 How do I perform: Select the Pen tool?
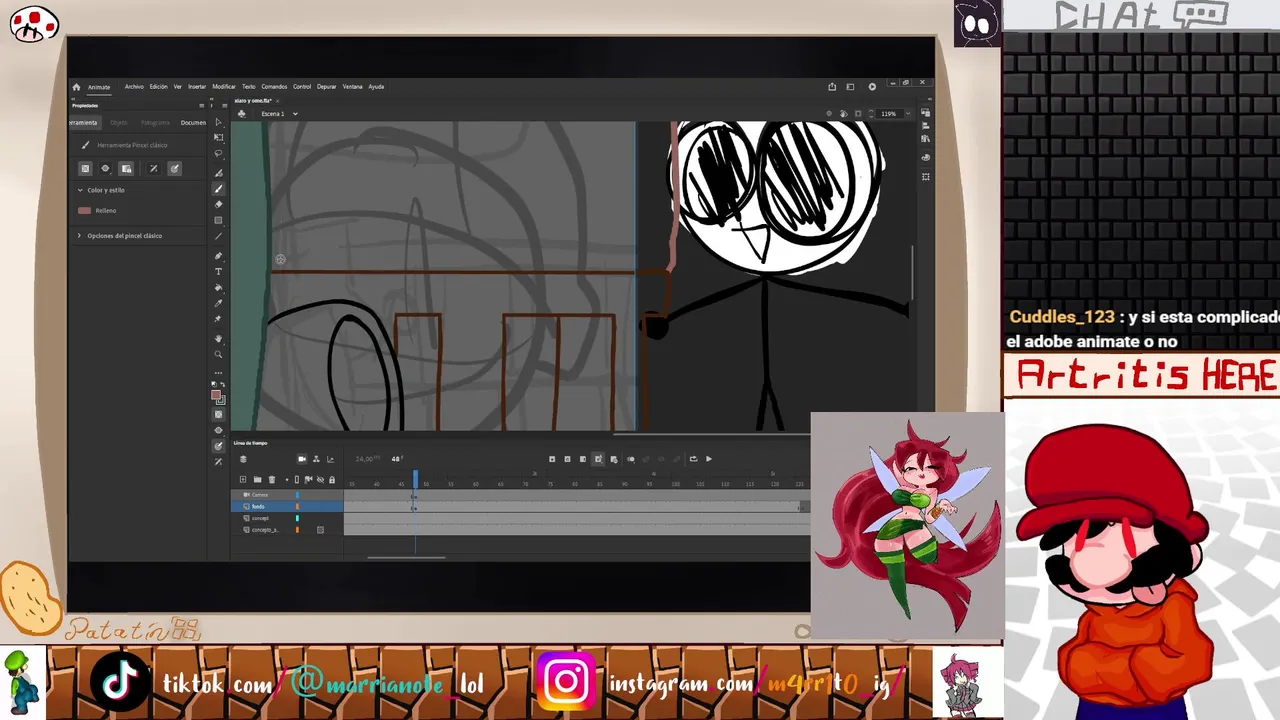(x=218, y=256)
